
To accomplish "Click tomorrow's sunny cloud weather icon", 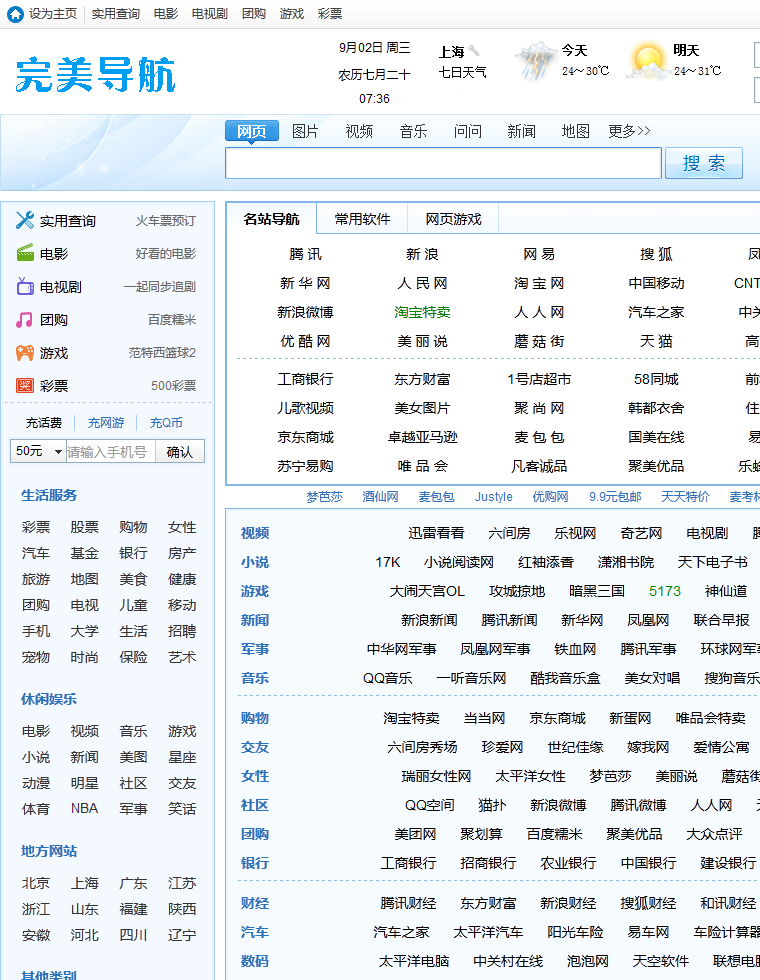I will pyautogui.click(x=648, y=61).
